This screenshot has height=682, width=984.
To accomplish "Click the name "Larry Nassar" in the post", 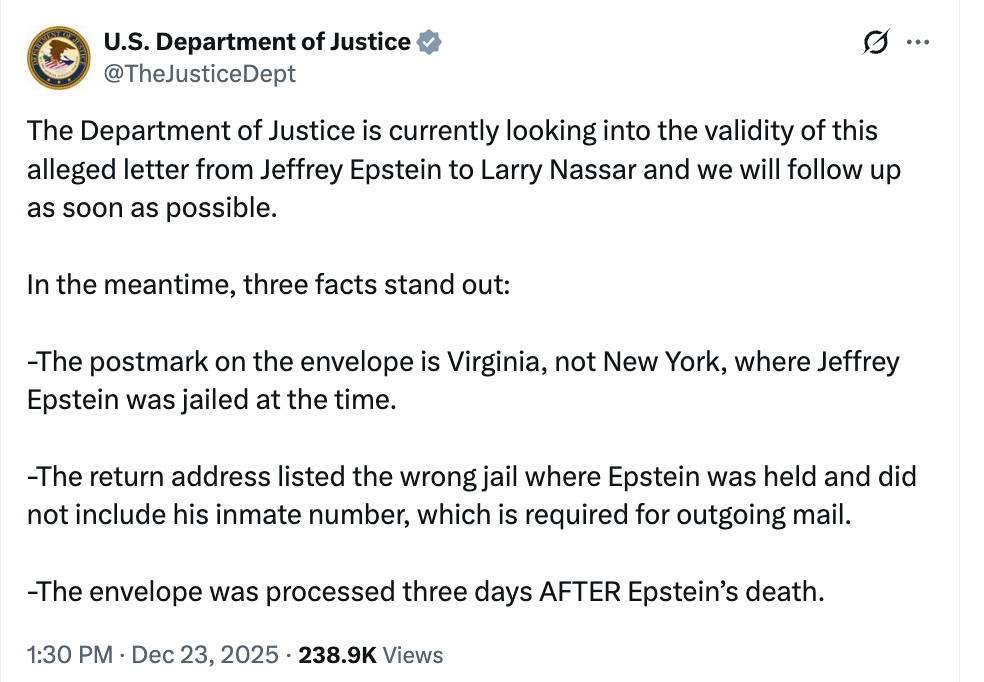I will point(556,169).
